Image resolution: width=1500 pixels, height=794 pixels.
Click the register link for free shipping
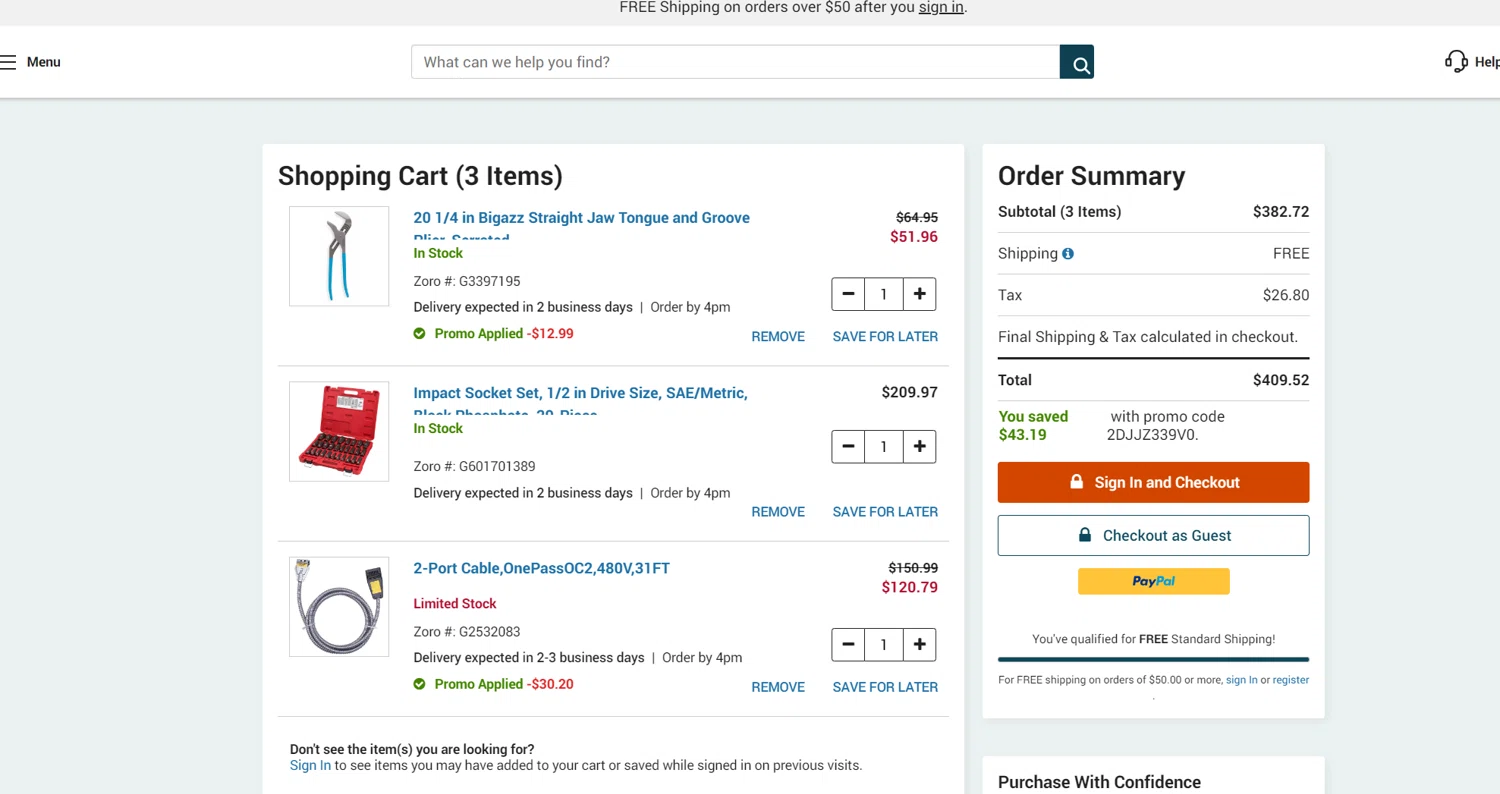(1290, 680)
